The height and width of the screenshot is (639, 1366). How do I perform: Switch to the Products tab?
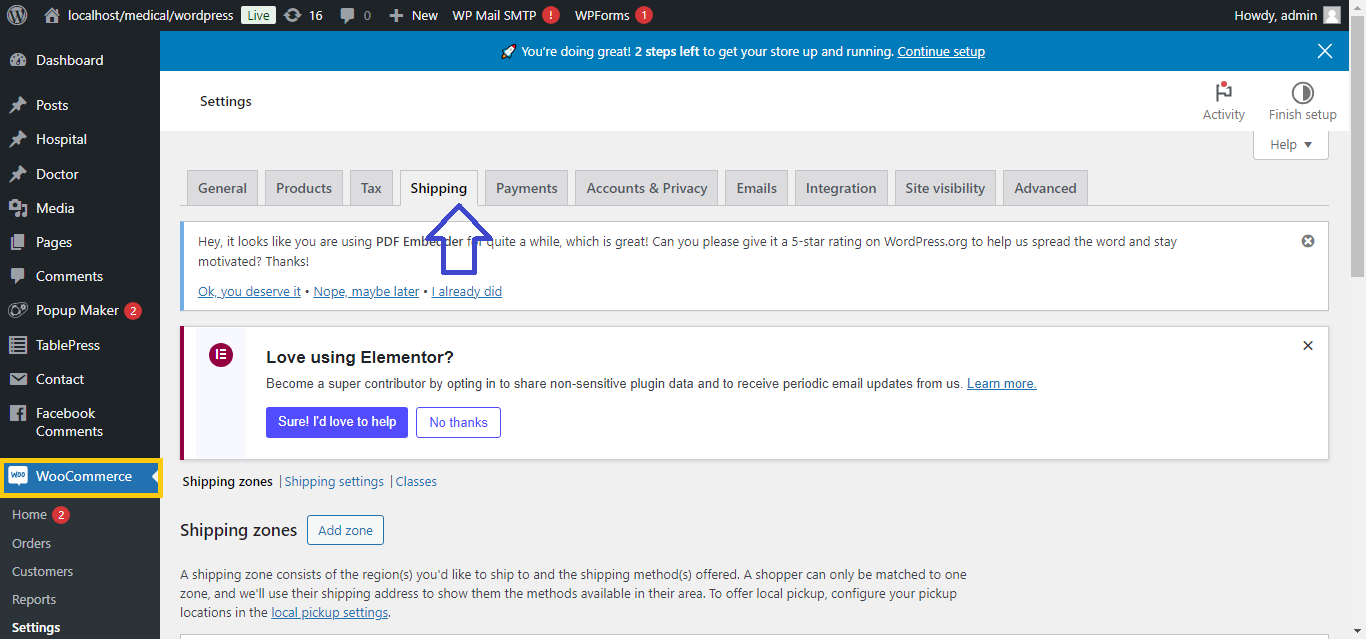[304, 188]
